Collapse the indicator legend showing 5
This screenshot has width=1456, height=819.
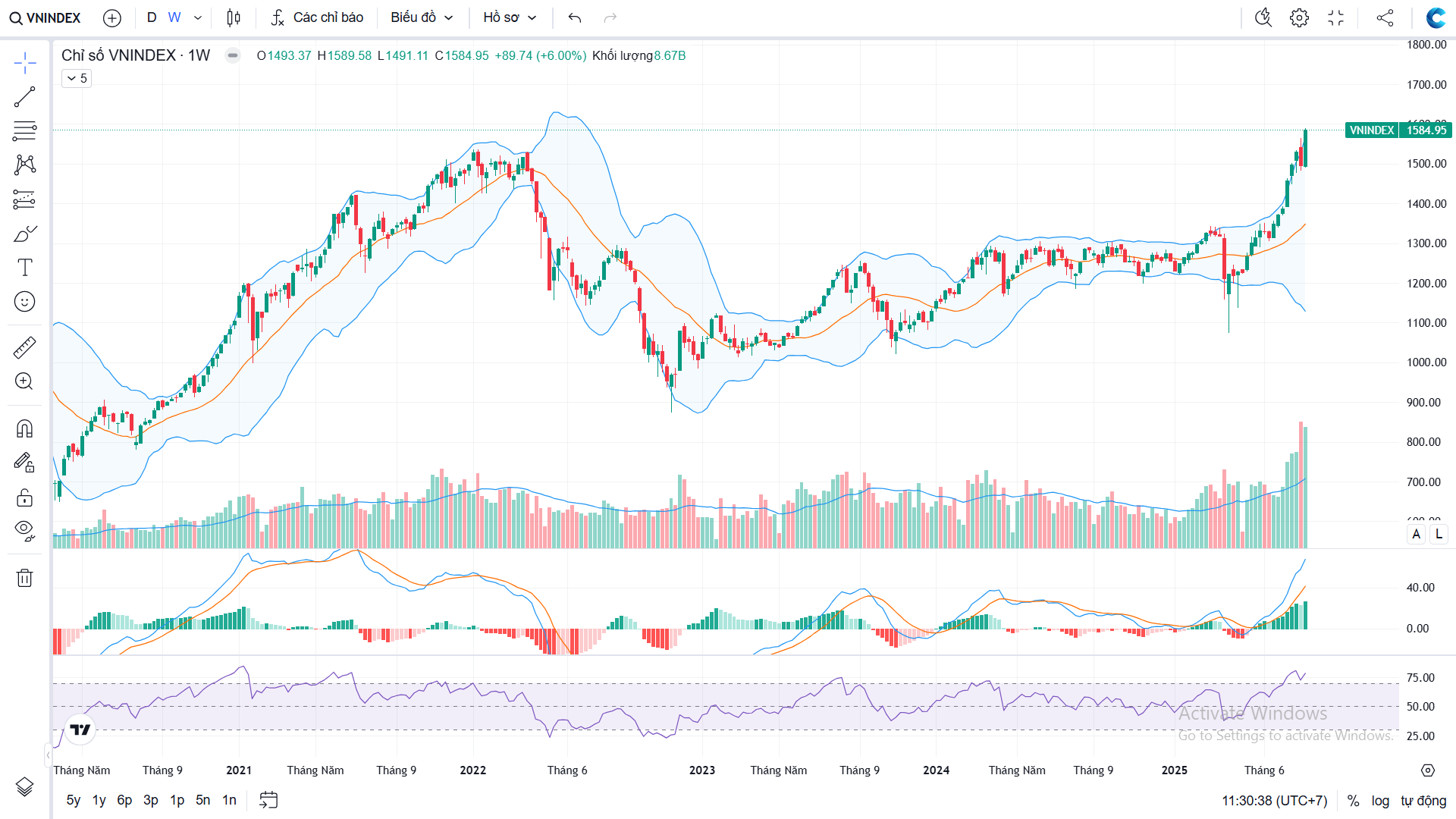tap(77, 78)
